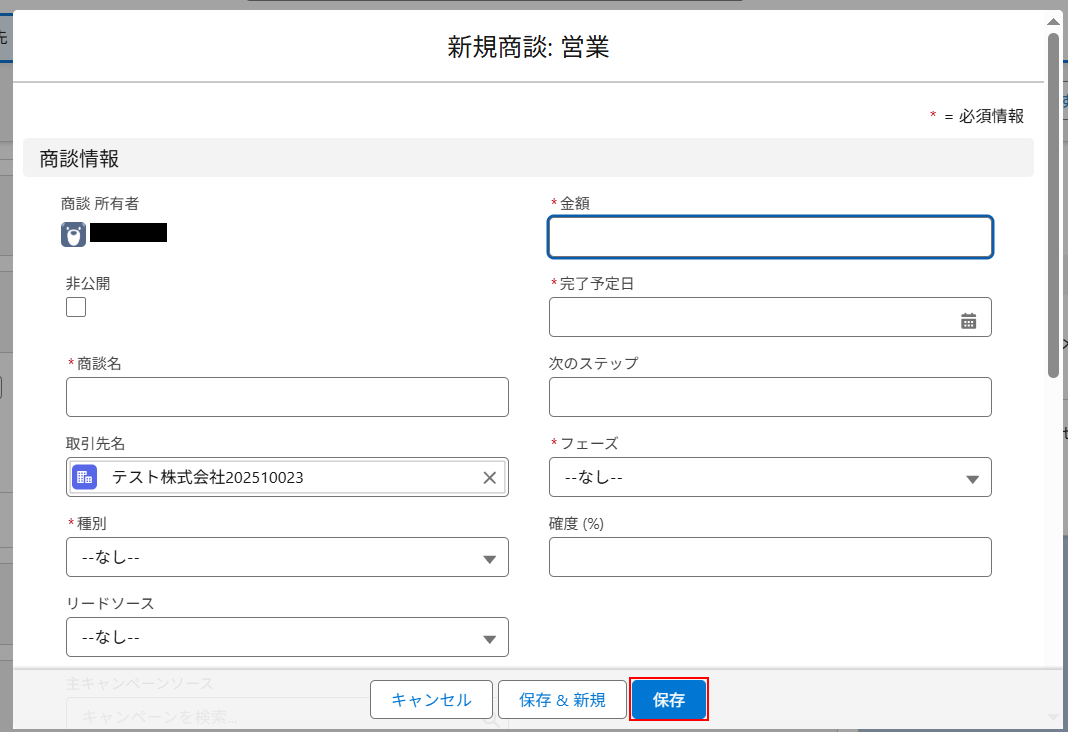Click the search icon in campaign field
Image resolution: width=1068 pixels, height=732 pixels.
[x=491, y=715]
